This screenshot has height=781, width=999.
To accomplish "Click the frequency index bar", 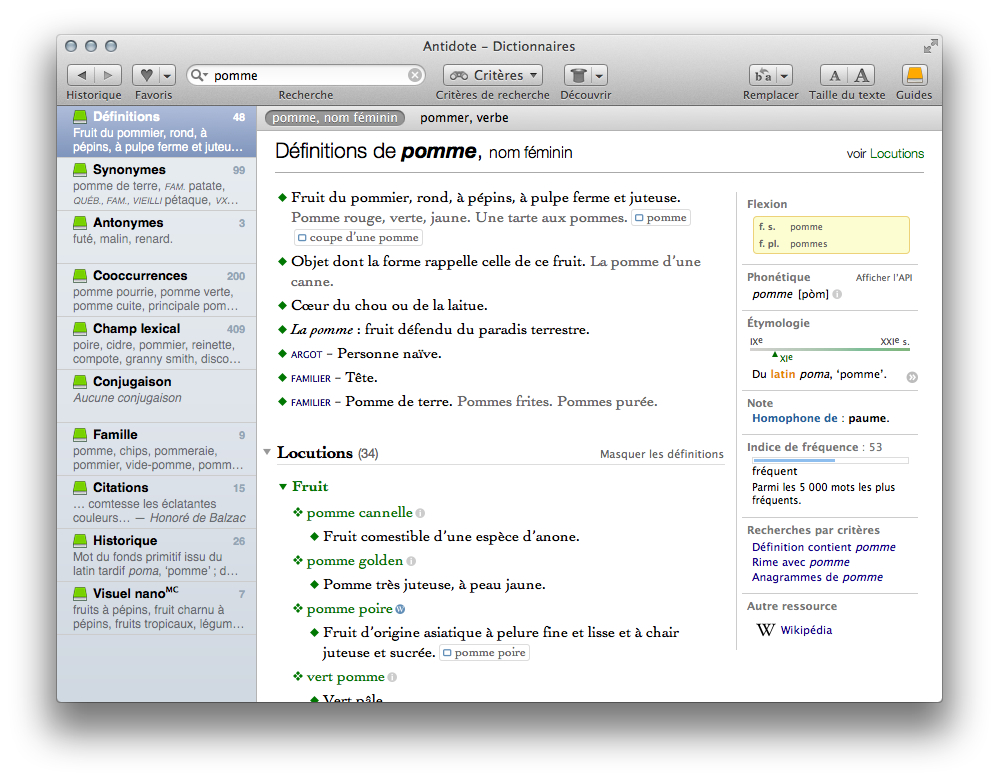I will (830, 460).
